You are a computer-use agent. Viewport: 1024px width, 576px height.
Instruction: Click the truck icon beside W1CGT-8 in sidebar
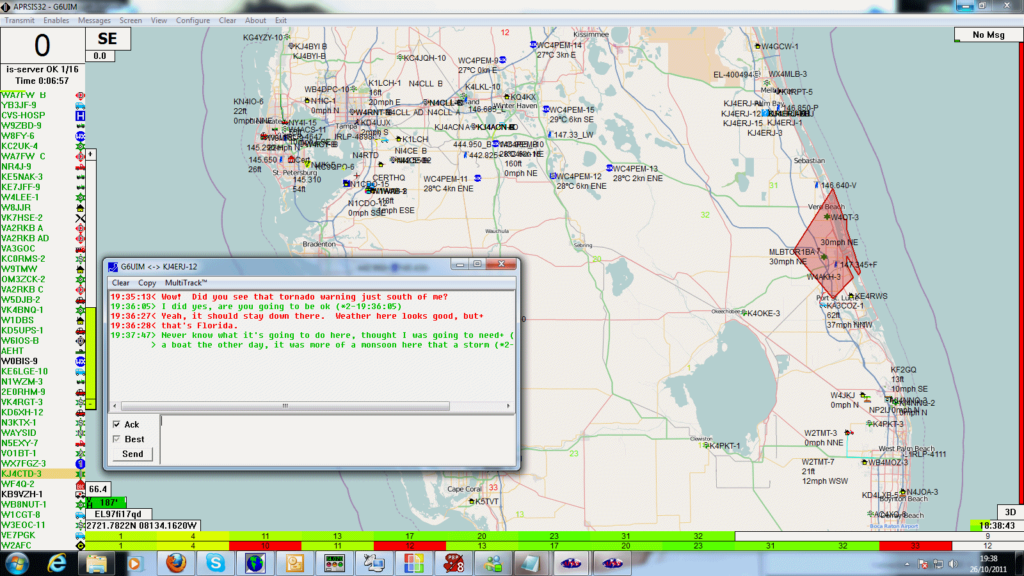tap(79, 515)
